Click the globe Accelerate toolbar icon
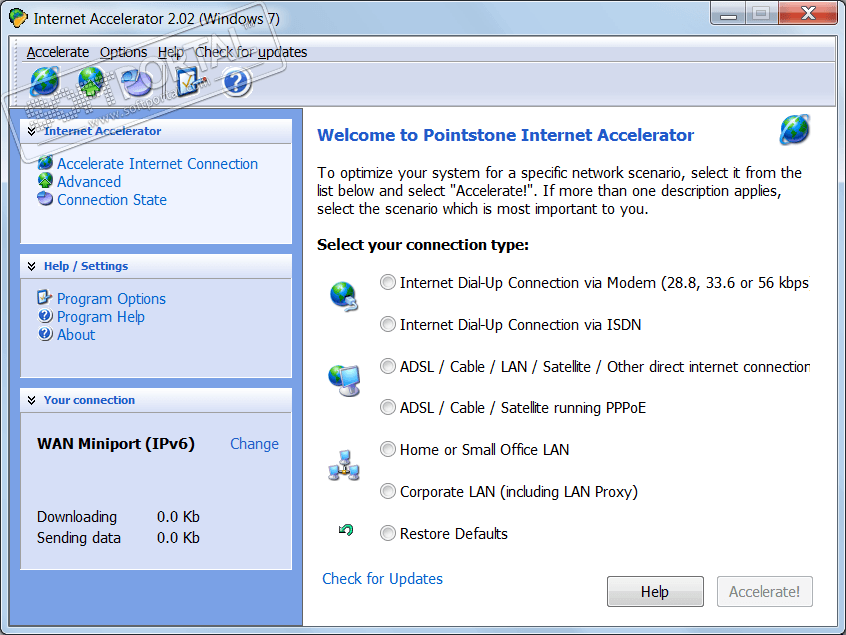This screenshot has height=635, width=846. point(45,81)
